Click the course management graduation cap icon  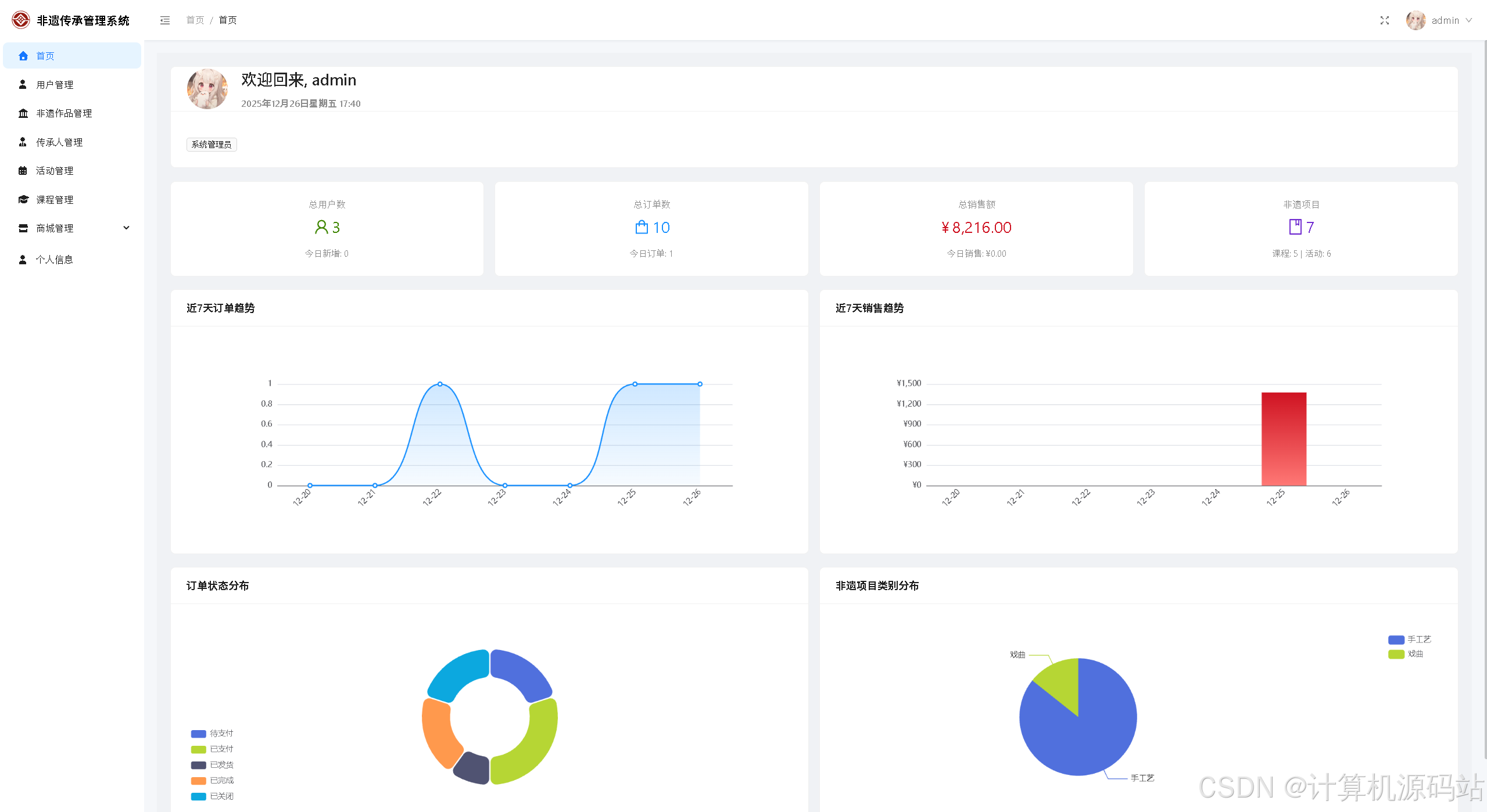tap(23, 199)
